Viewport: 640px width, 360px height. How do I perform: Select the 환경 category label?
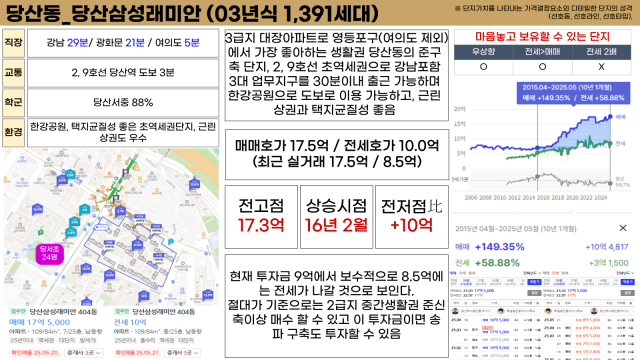13,132
